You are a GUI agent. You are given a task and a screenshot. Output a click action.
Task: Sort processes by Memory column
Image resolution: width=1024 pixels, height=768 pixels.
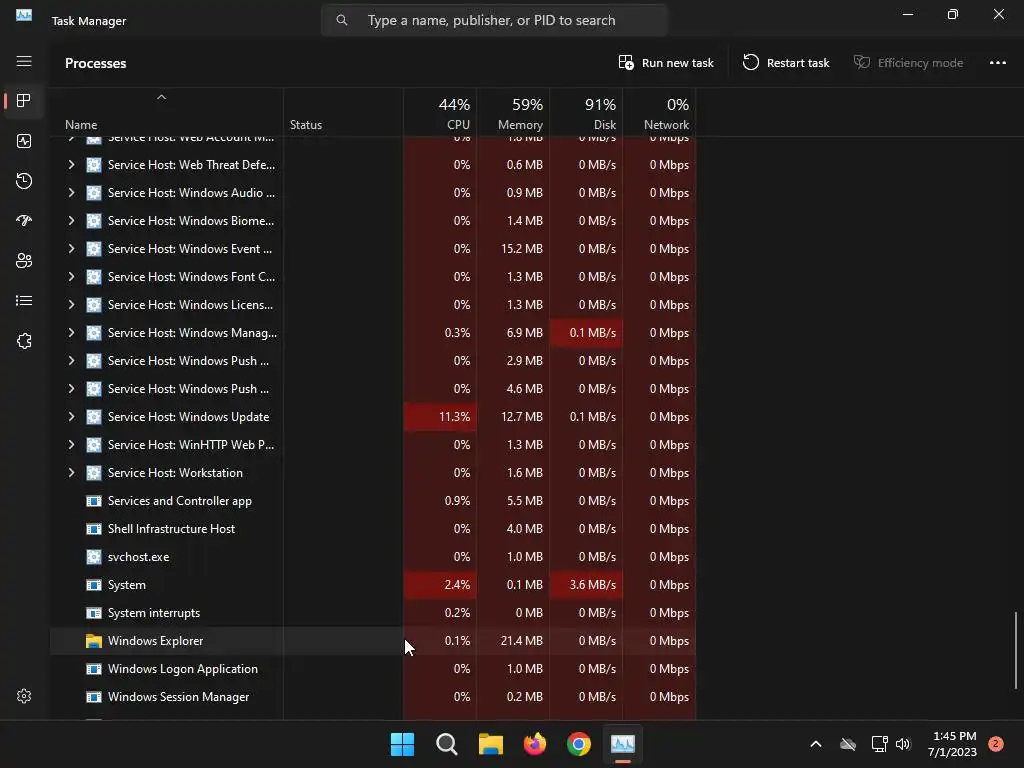click(513, 112)
